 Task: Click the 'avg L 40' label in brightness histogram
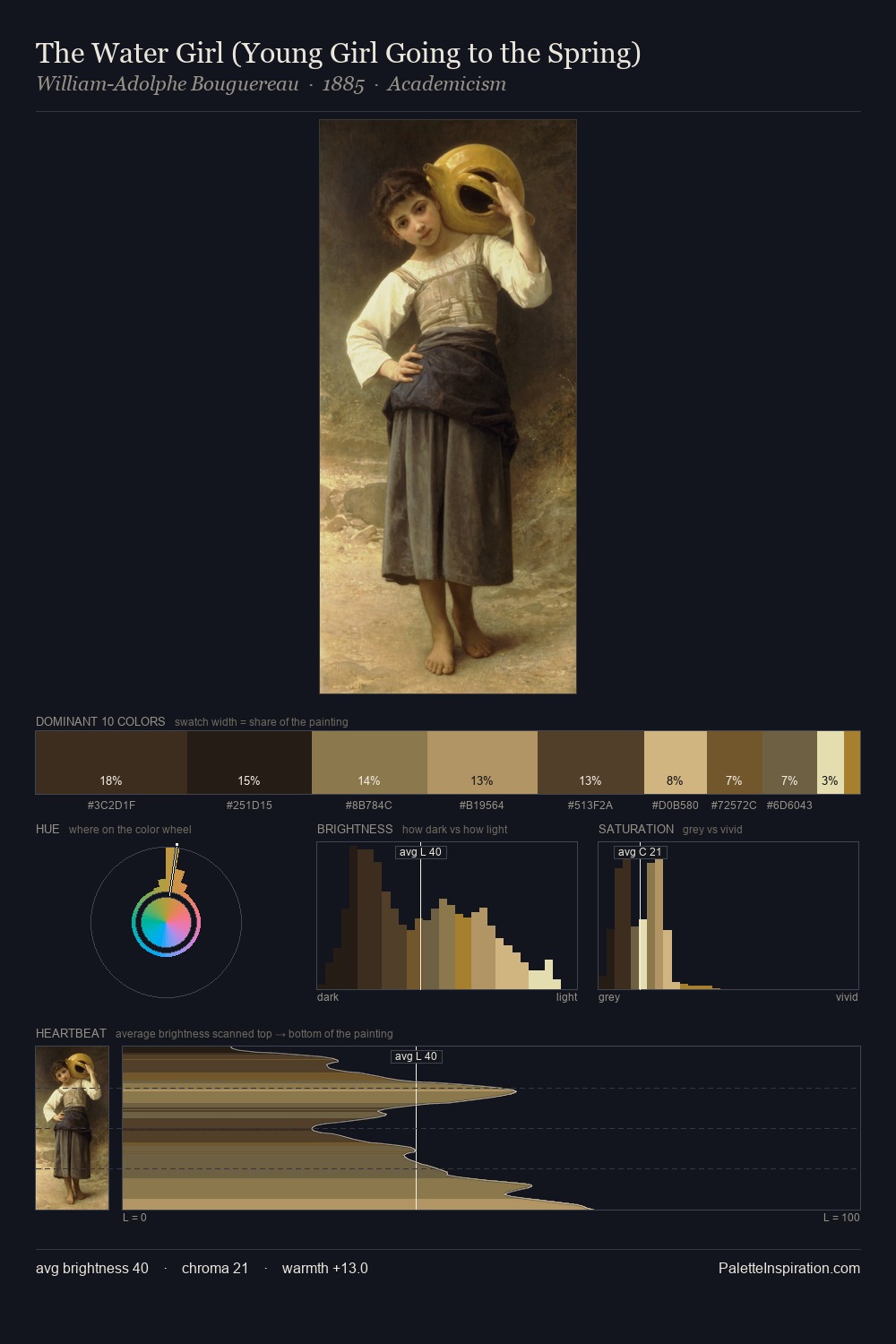pos(421,852)
